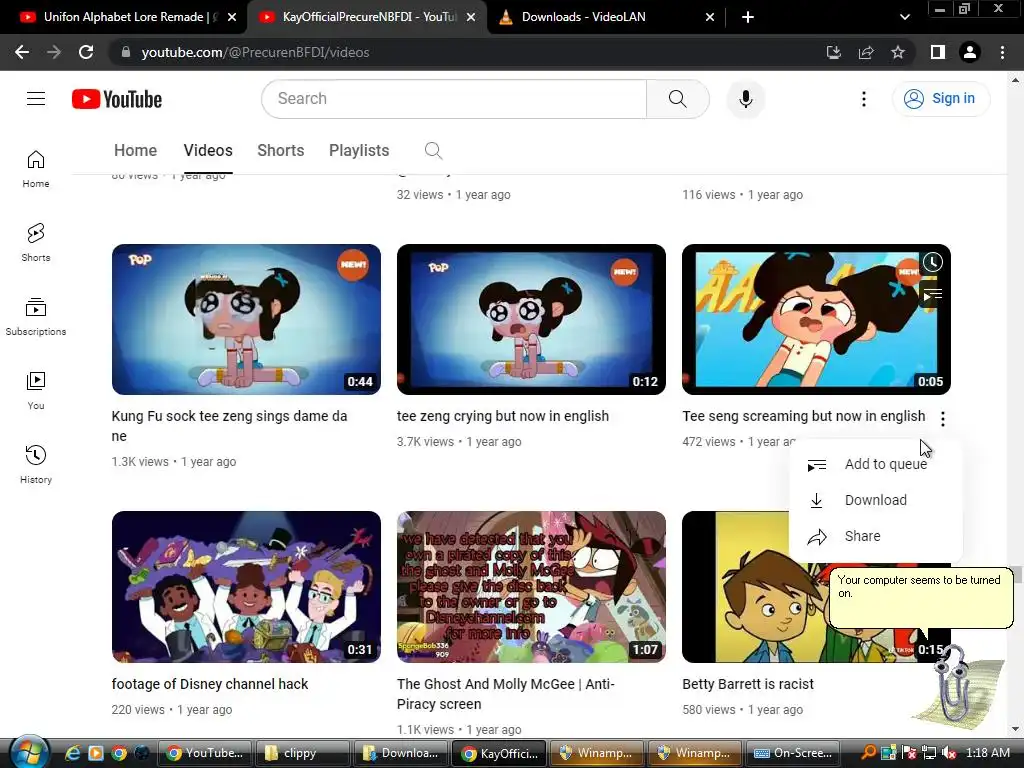Go back in browser
This screenshot has width=1024, height=768.
22,52
